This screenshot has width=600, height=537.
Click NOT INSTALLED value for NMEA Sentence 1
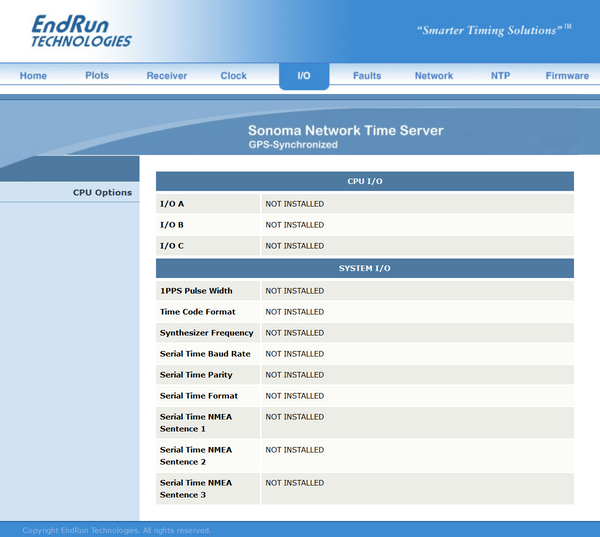click(295, 417)
